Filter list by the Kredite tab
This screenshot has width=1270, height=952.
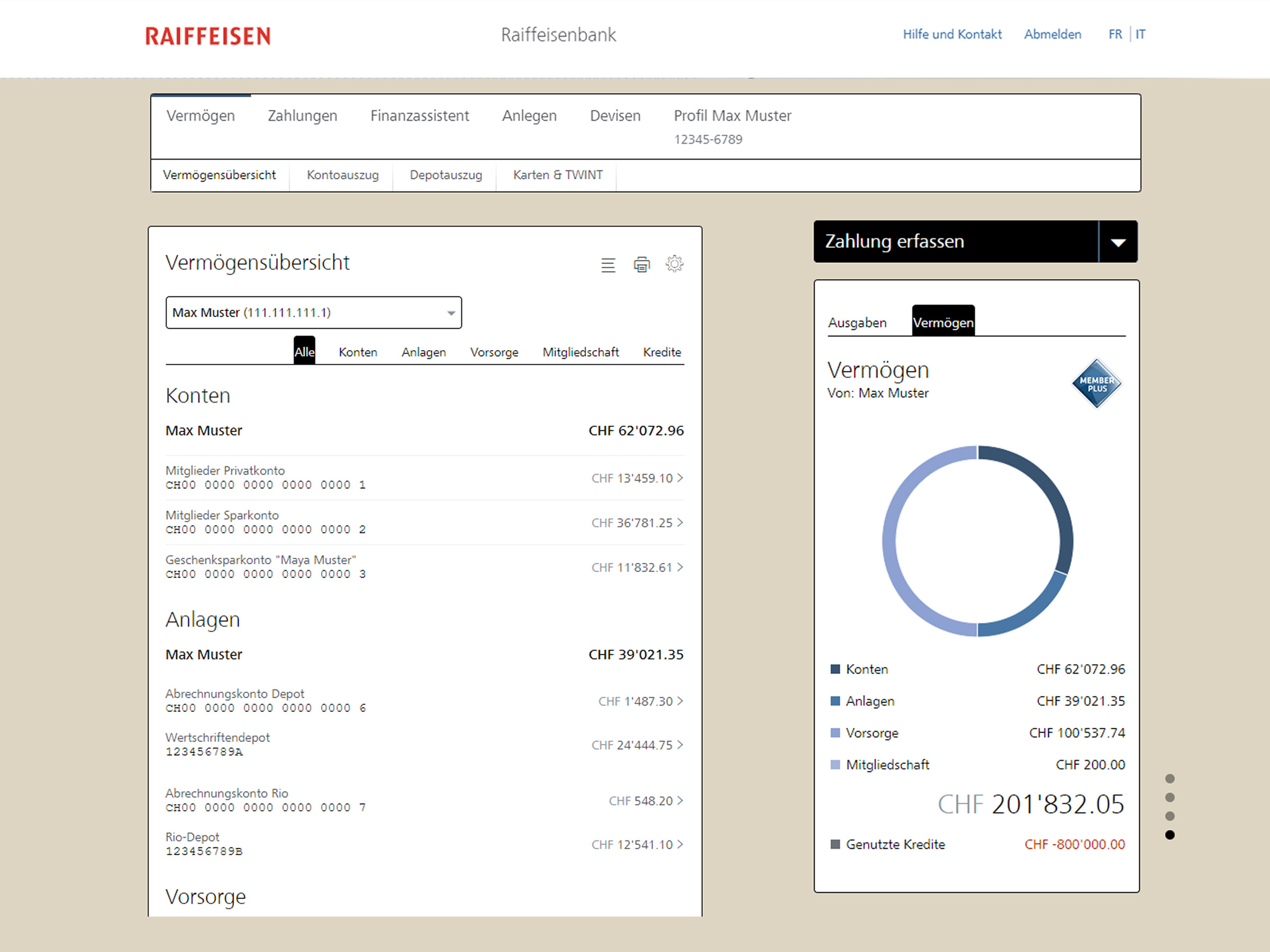661,352
